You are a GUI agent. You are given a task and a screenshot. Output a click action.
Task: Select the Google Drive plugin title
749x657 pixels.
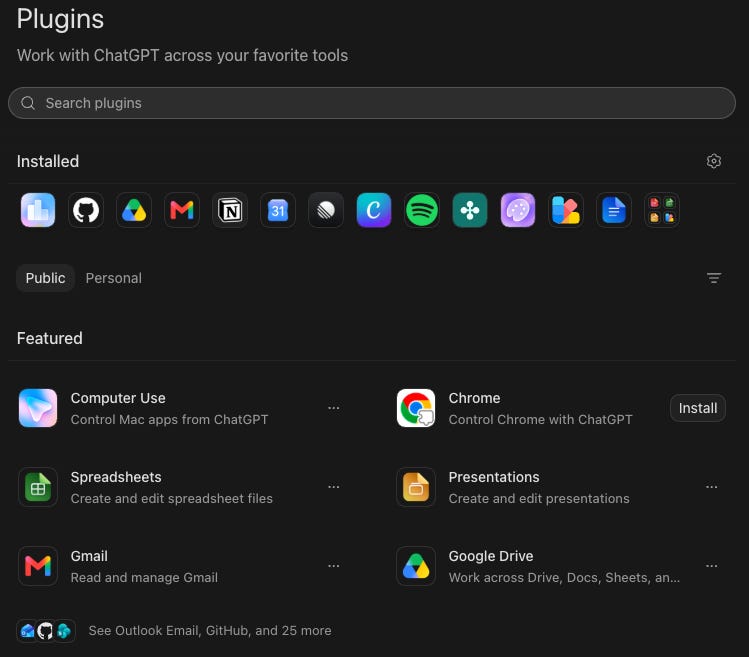(x=491, y=556)
